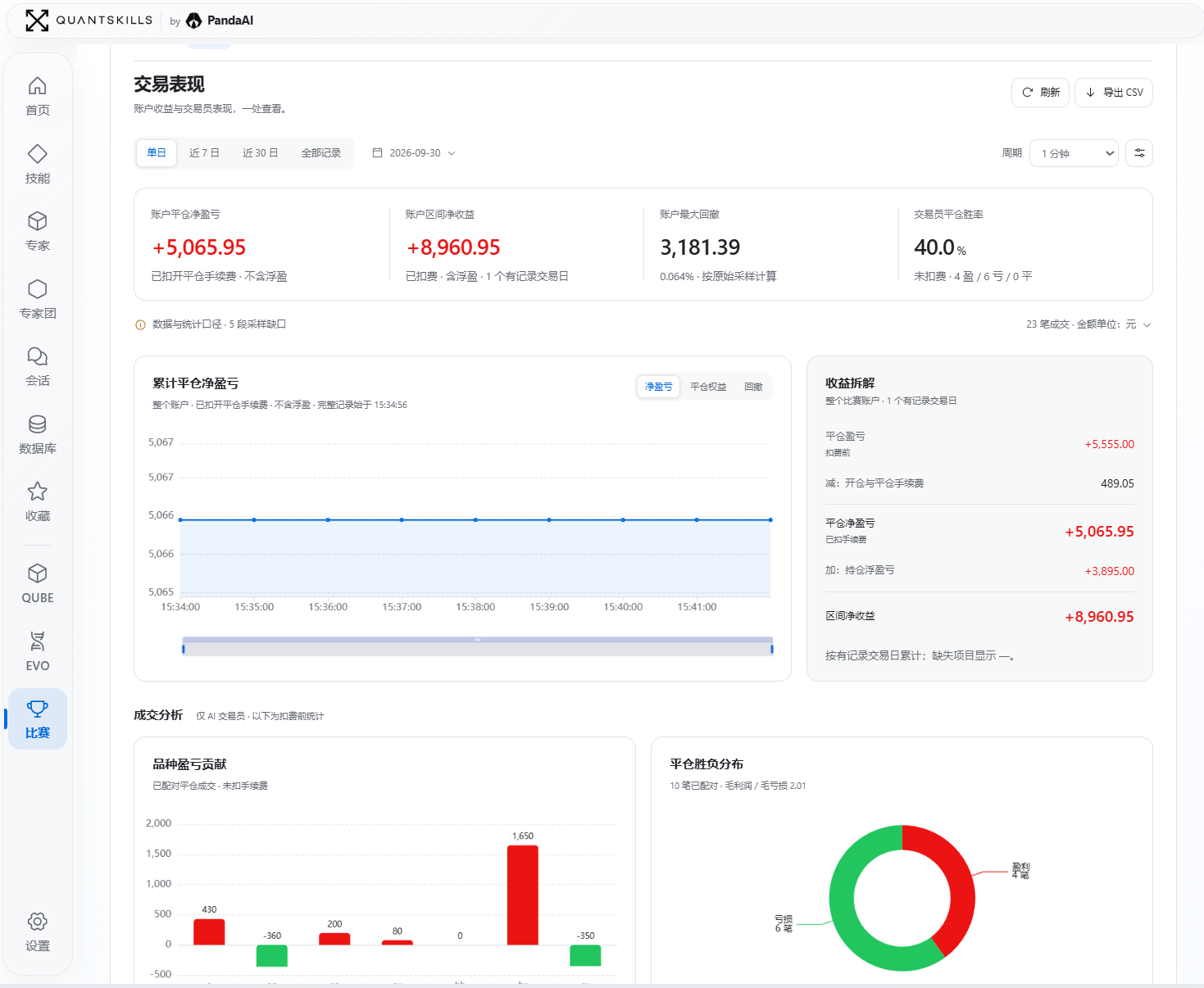
Task: Click the info icon beside 数据与统计口径
Action: [140, 325]
